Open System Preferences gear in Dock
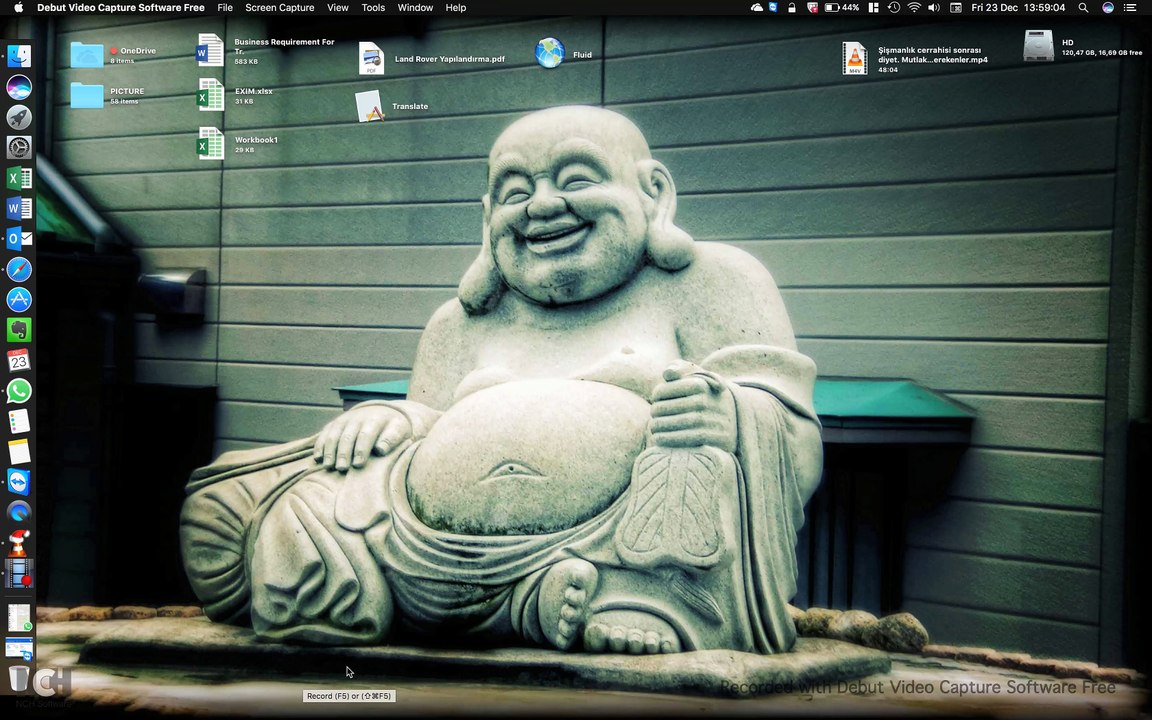This screenshot has width=1152, height=720. 19,147
